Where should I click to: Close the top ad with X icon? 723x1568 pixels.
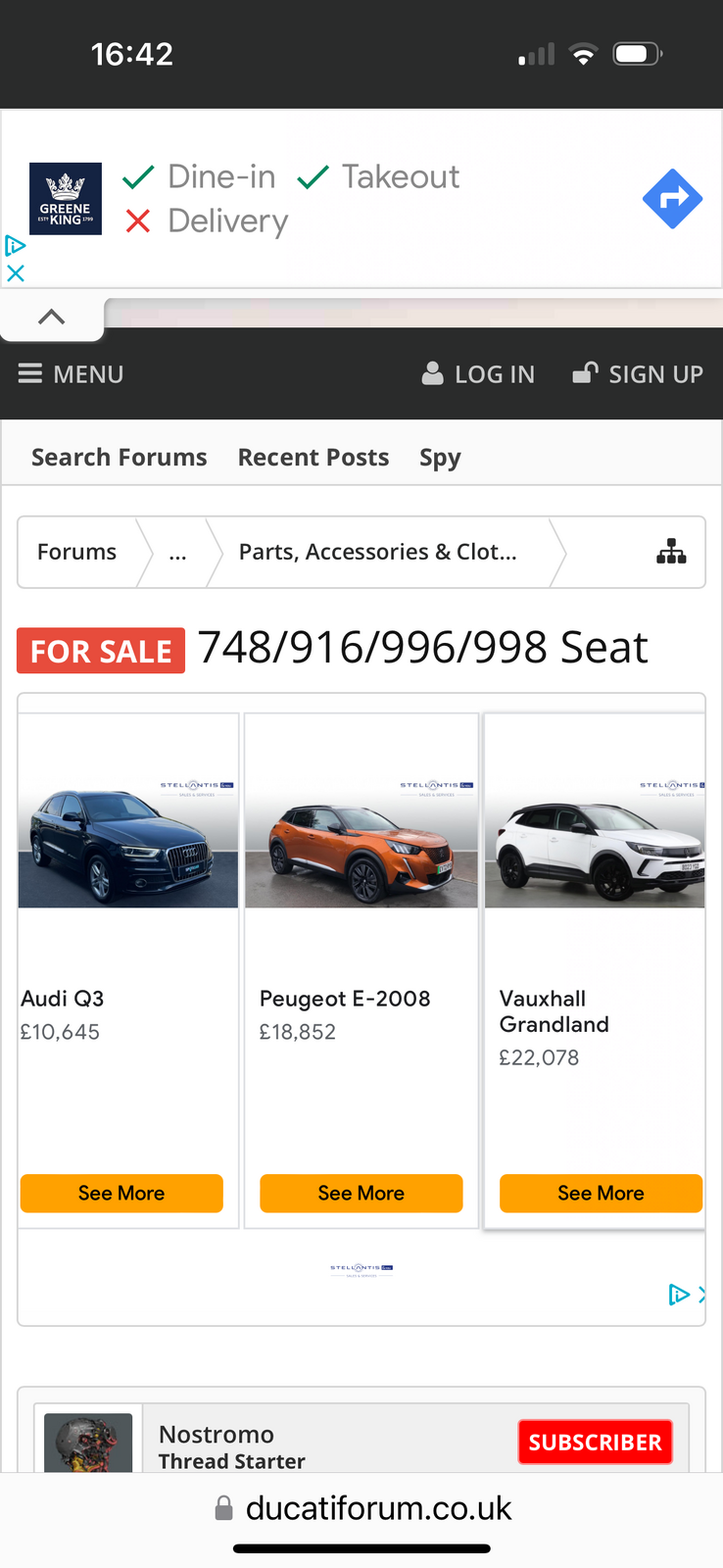click(x=16, y=273)
